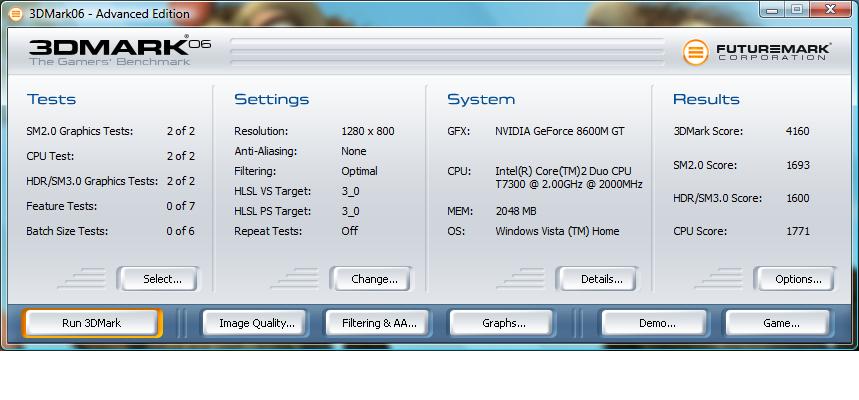Click the SM2.0 Graphics Tests label
This screenshot has height=400, width=859.
[80, 132]
